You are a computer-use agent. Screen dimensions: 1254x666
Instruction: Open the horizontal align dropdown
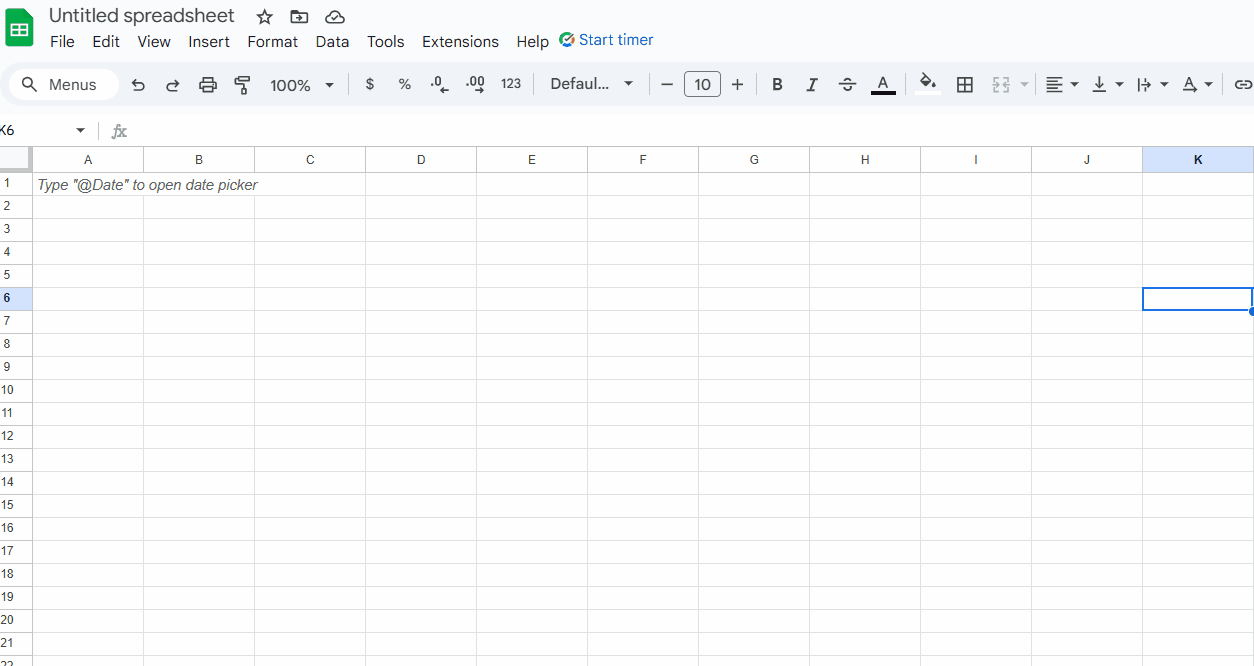[1061, 85]
